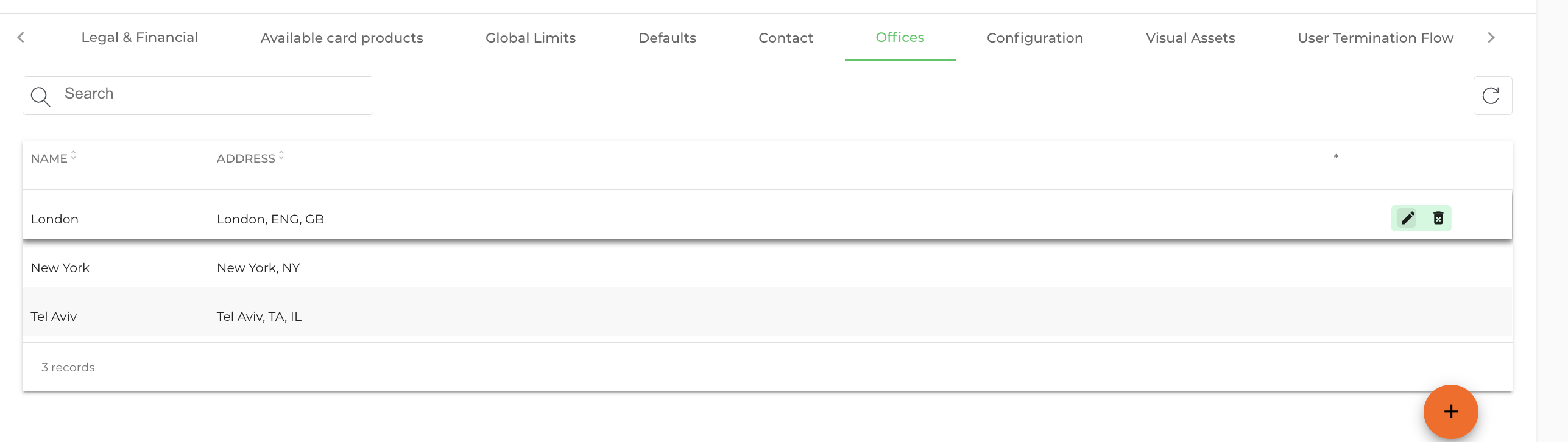
Task: Edit the London office with pencil icon
Action: point(1407,218)
